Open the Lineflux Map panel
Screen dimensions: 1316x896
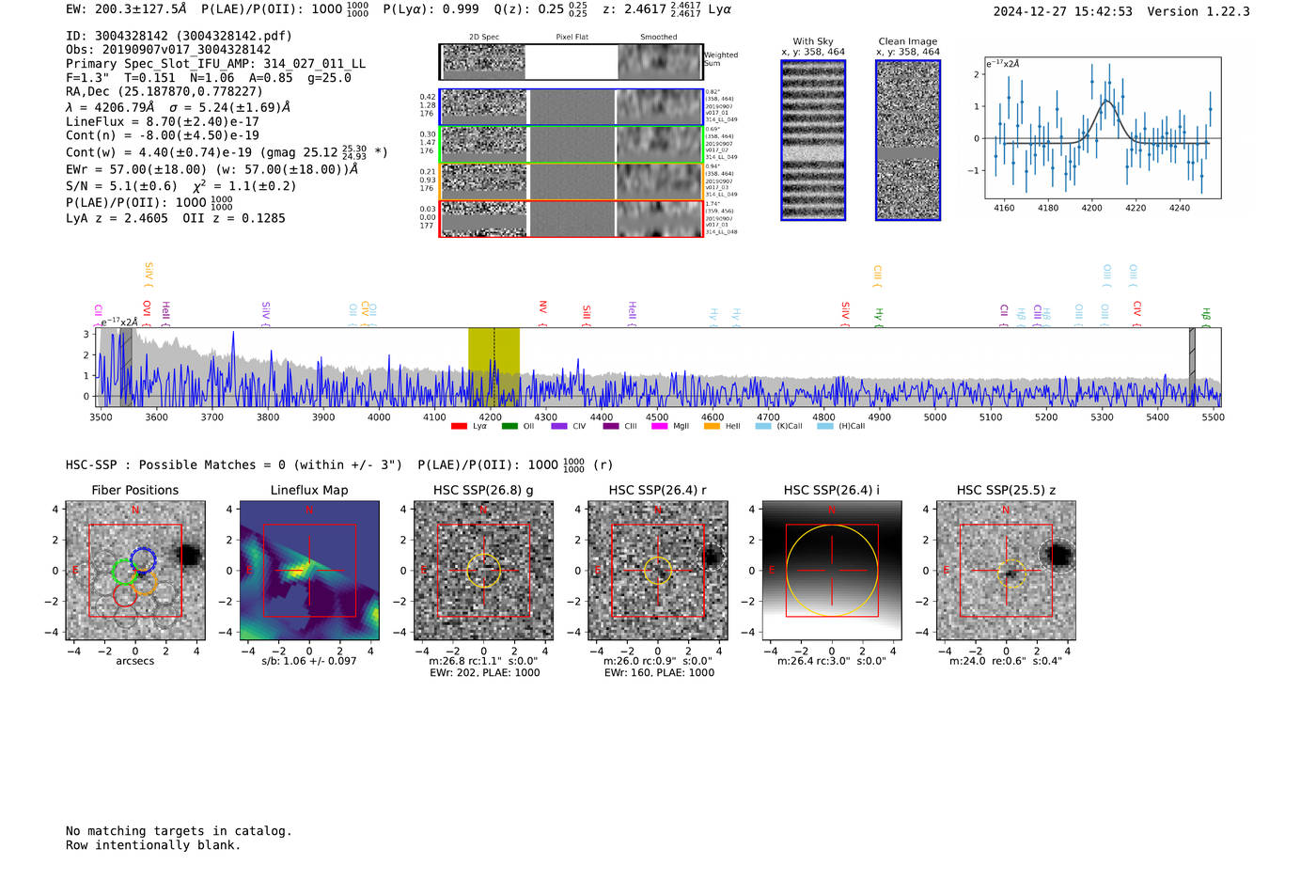[309, 571]
